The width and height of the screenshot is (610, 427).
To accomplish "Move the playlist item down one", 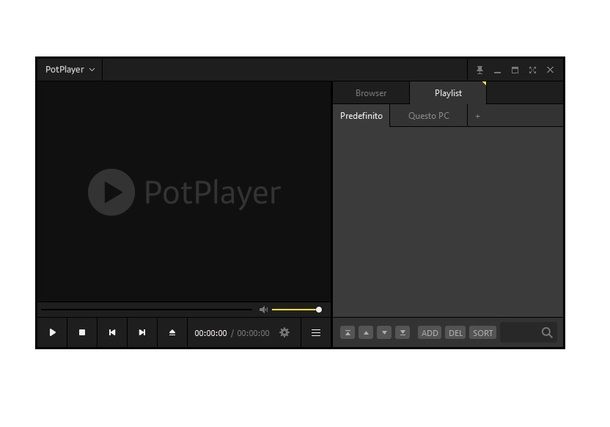I will (384, 333).
